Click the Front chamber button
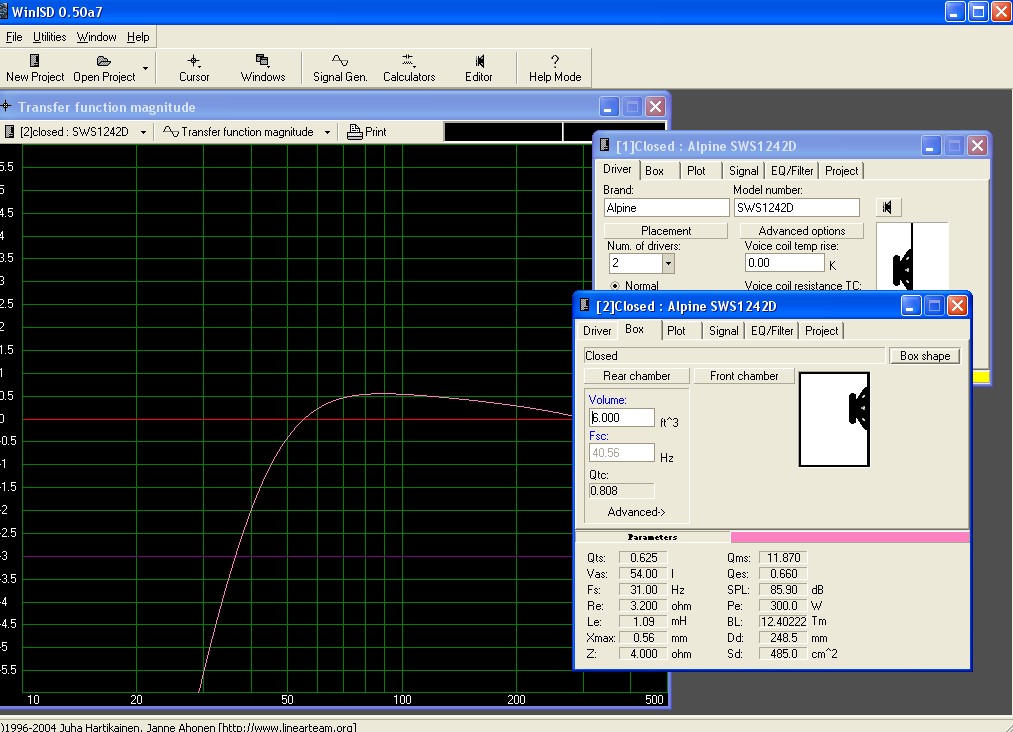This screenshot has width=1013, height=732. click(744, 376)
